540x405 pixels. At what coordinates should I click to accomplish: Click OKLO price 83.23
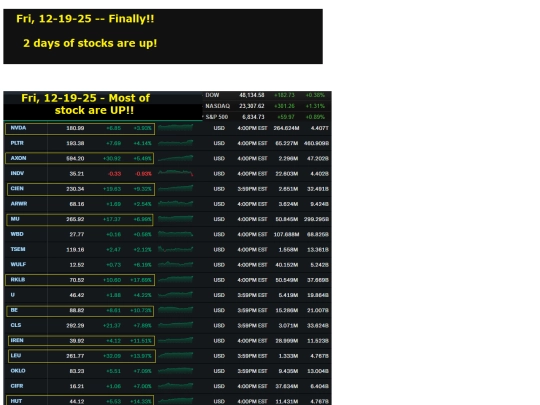tap(77, 371)
